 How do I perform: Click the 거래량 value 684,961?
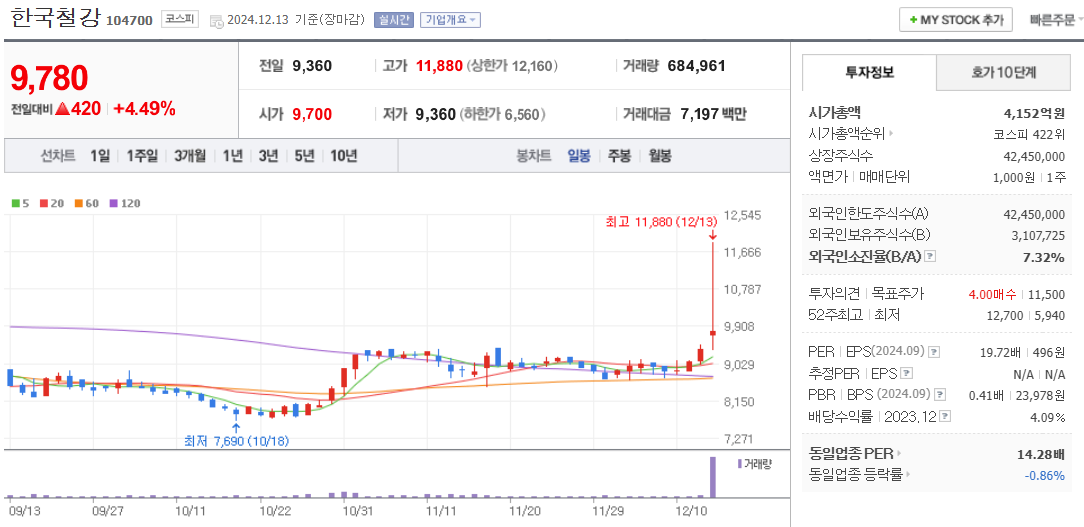point(696,66)
